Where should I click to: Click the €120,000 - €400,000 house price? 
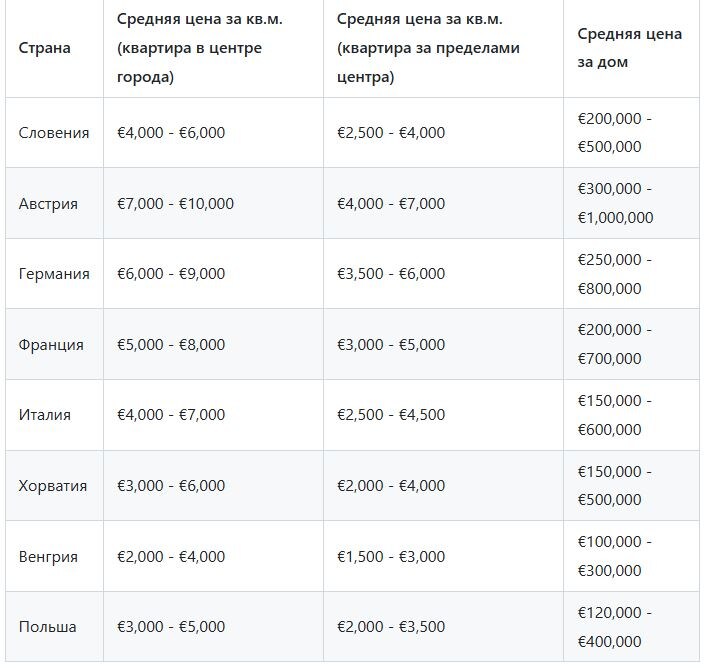[x=614, y=627]
